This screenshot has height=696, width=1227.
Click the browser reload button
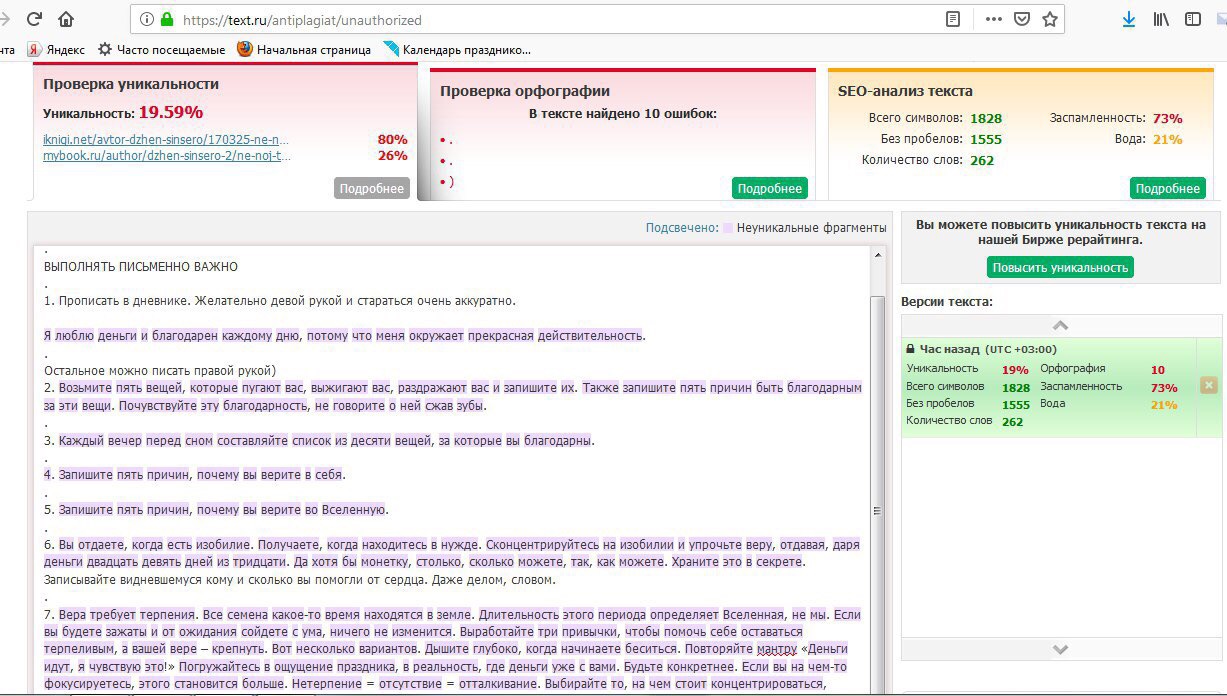click(34, 19)
